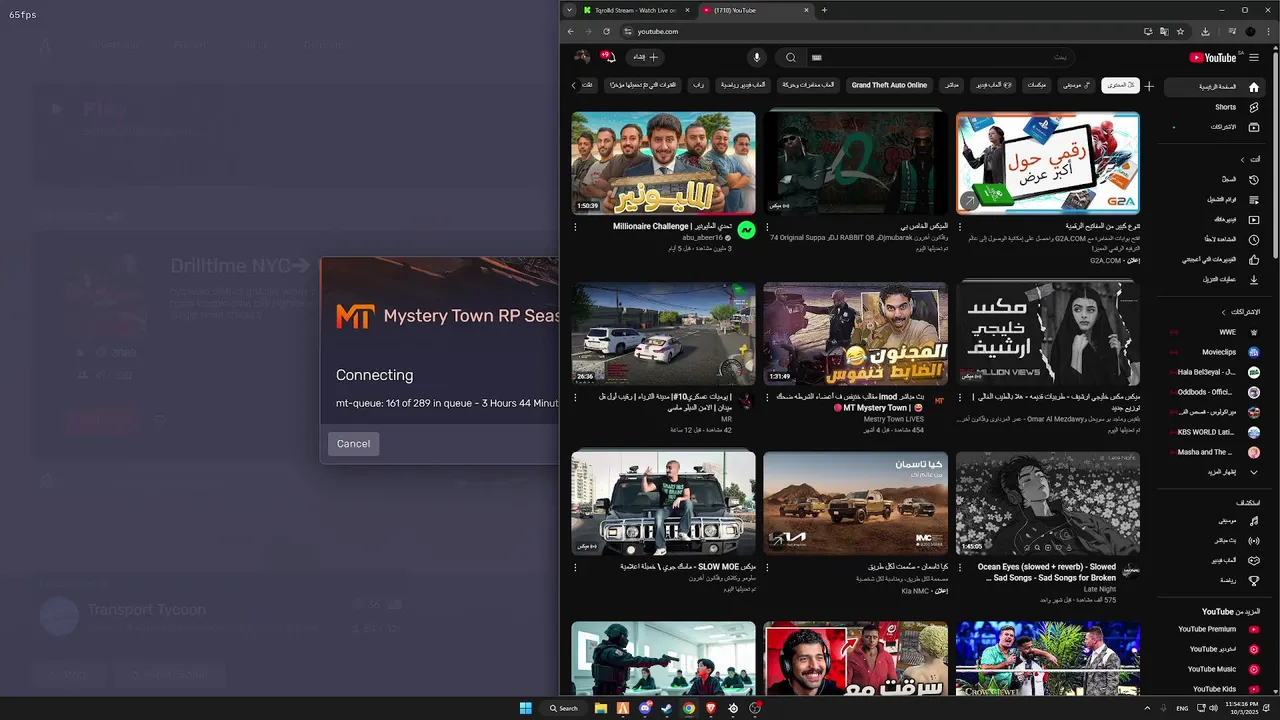
Task: Open YouTube notifications bell
Action: click(608, 57)
